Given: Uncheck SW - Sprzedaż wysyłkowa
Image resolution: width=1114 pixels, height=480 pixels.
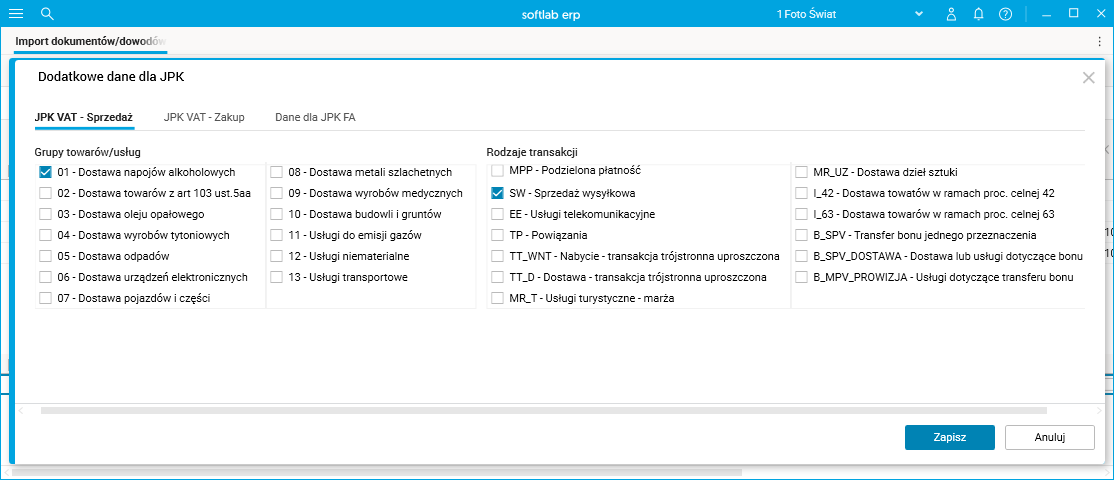Looking at the screenshot, I should click(497, 193).
